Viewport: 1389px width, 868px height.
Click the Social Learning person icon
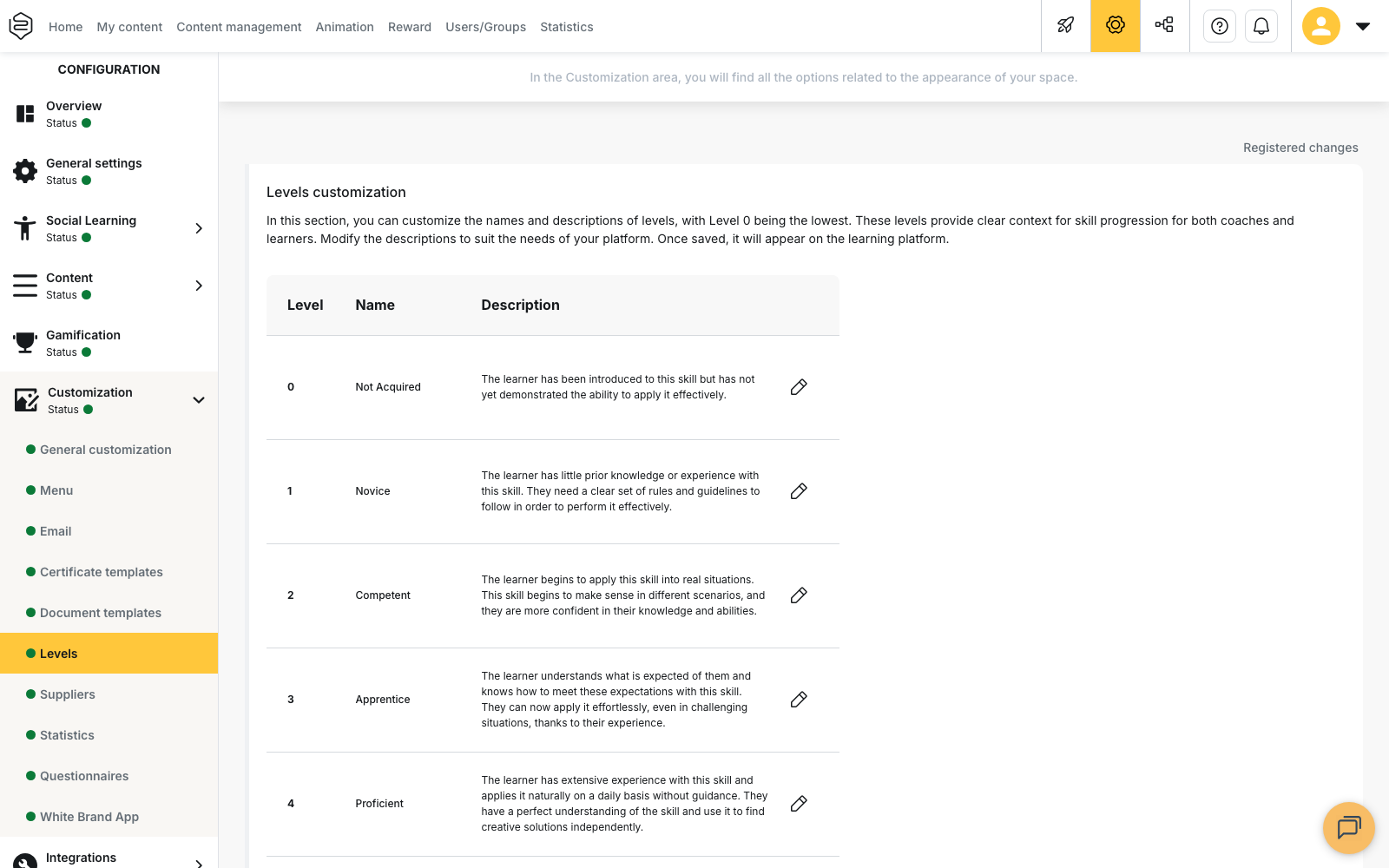pos(25,228)
